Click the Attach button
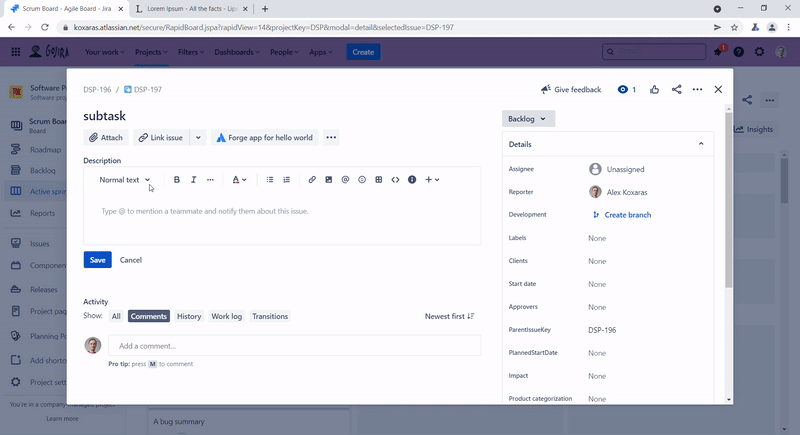The height and width of the screenshot is (435, 800). point(106,138)
